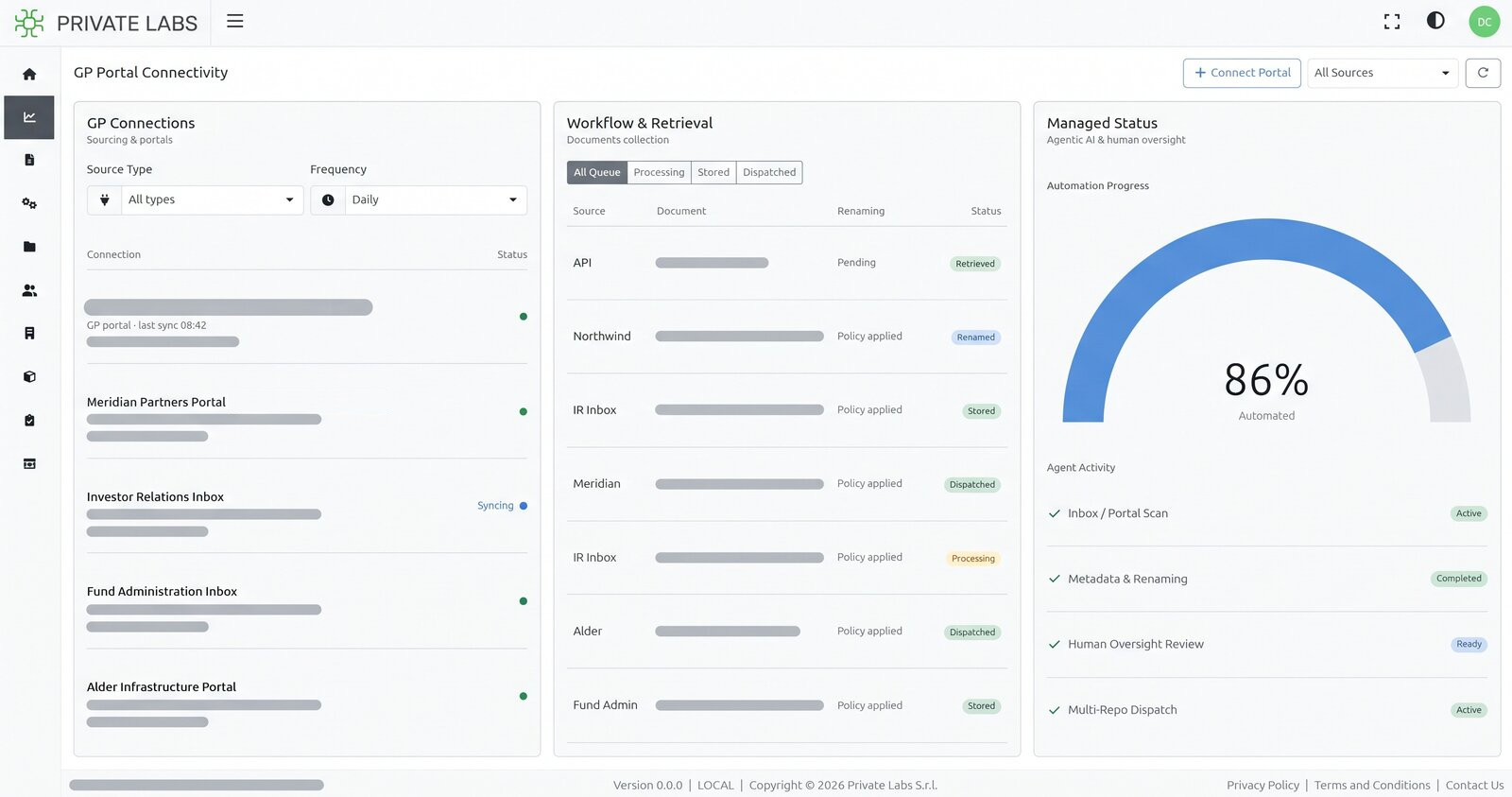The height and width of the screenshot is (797, 1512).
Task: Go to Home in the sidebar
Action: click(x=29, y=74)
